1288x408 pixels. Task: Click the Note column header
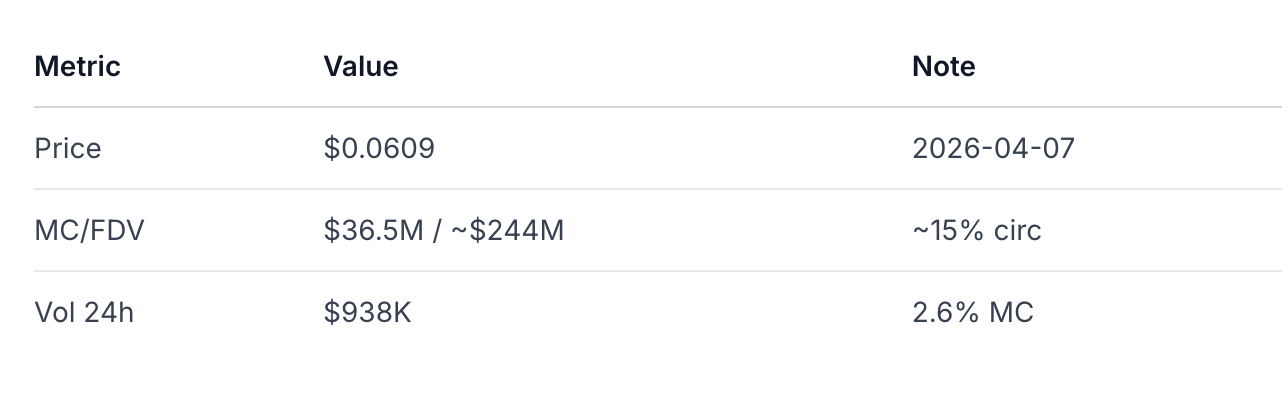(943, 67)
